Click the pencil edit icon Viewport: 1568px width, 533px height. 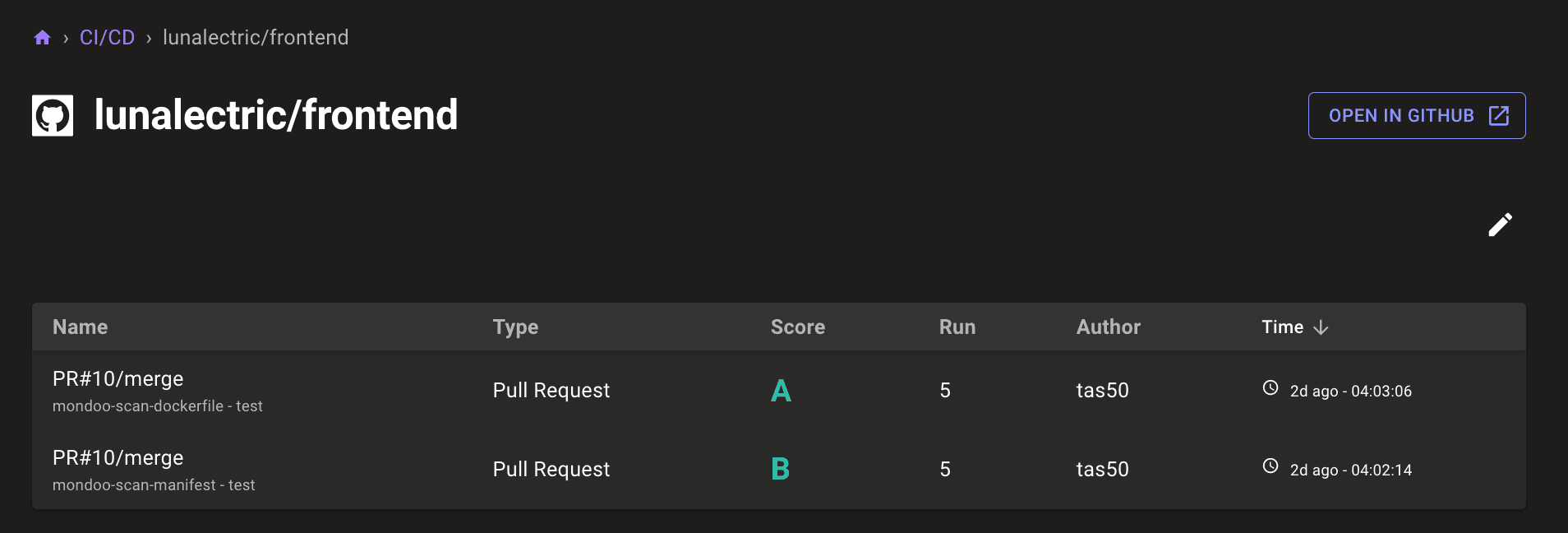[1501, 224]
